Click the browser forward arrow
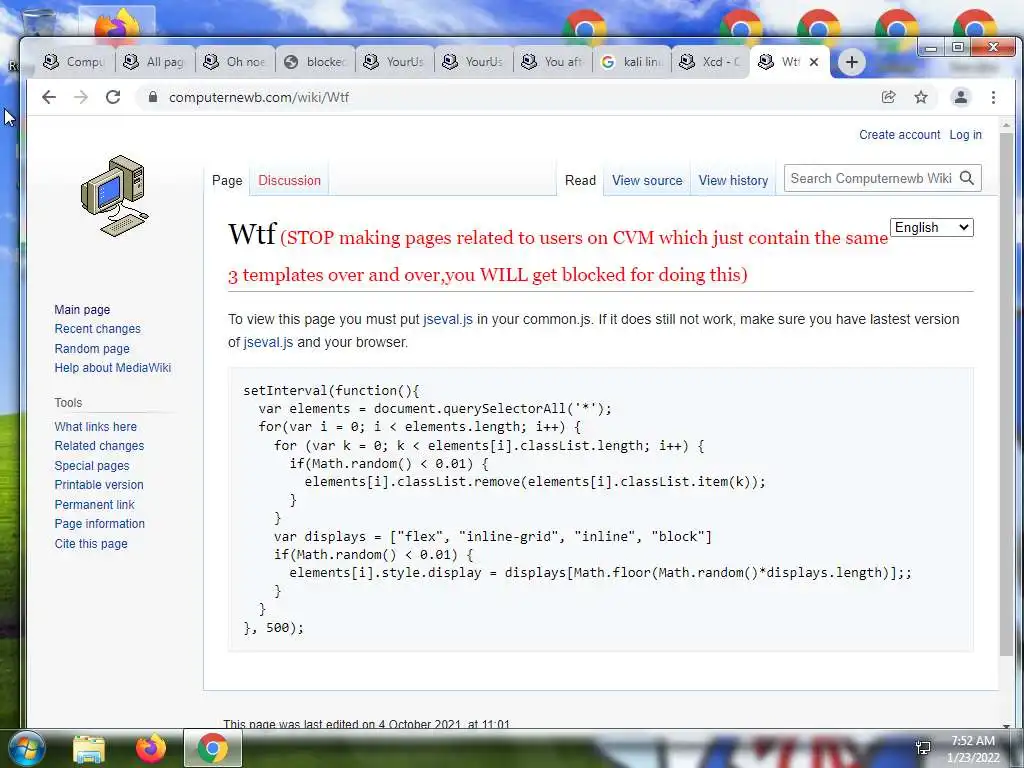This screenshot has height=768, width=1024. (81, 97)
